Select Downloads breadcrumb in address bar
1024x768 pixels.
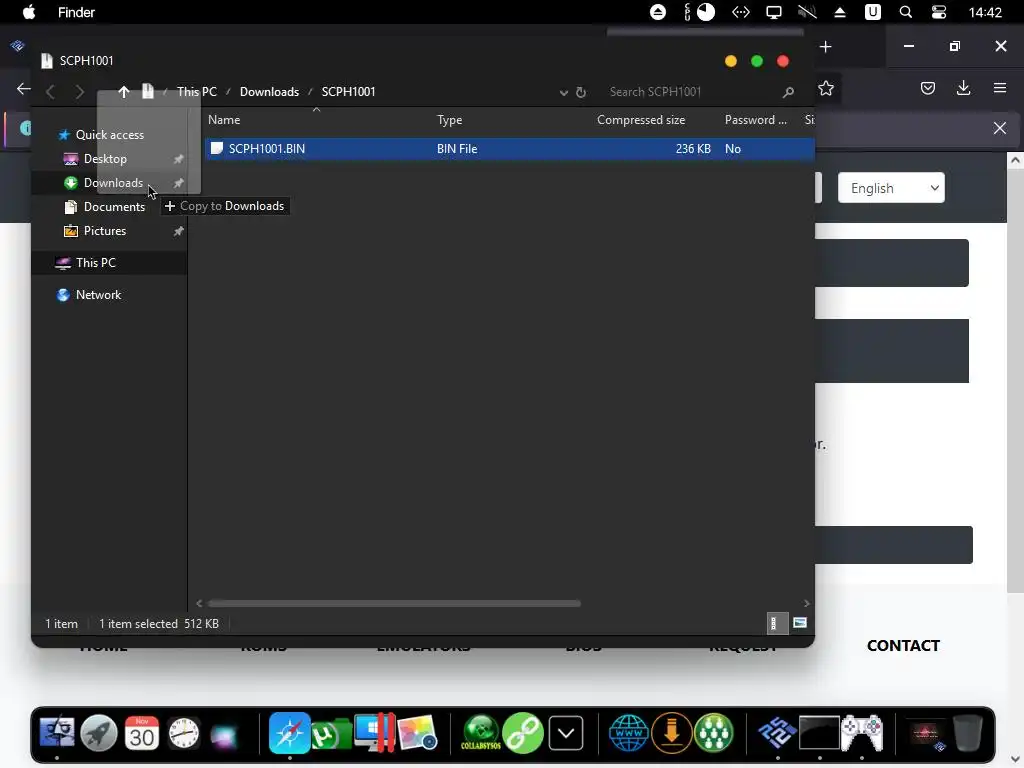tap(269, 91)
